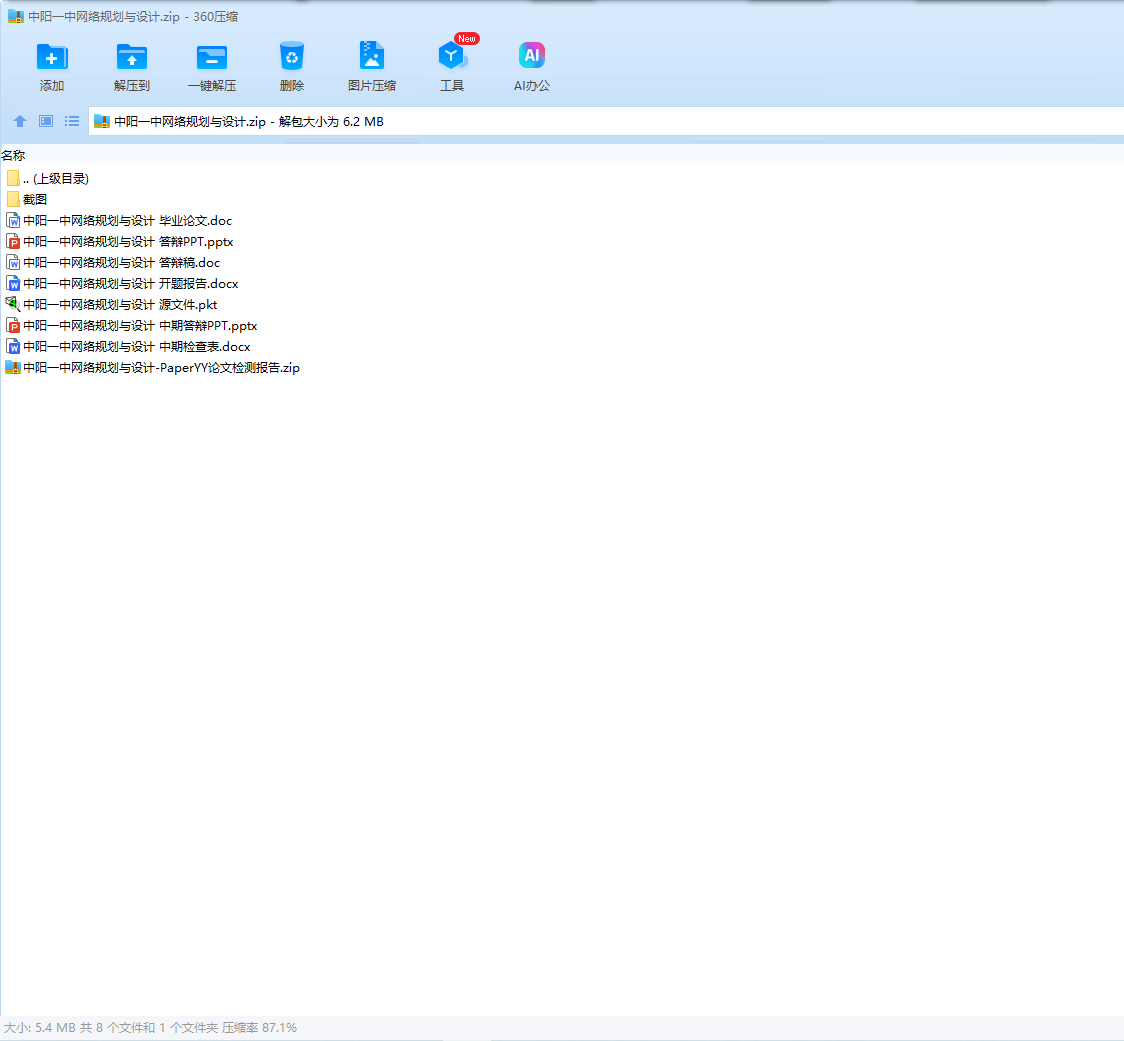Click the 名称 column header
The height and width of the screenshot is (1041, 1124).
pos(13,156)
